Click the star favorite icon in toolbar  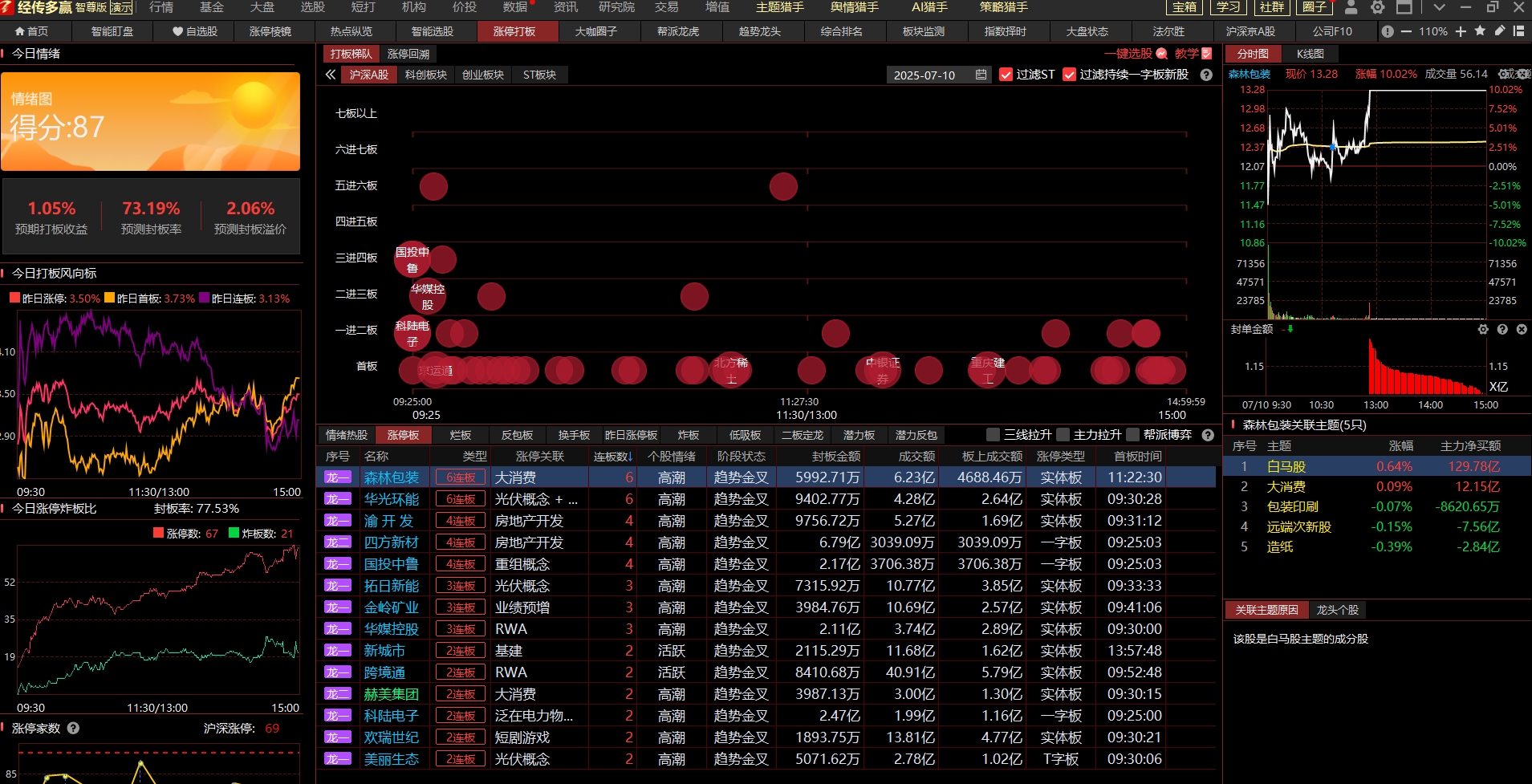click(1480, 30)
